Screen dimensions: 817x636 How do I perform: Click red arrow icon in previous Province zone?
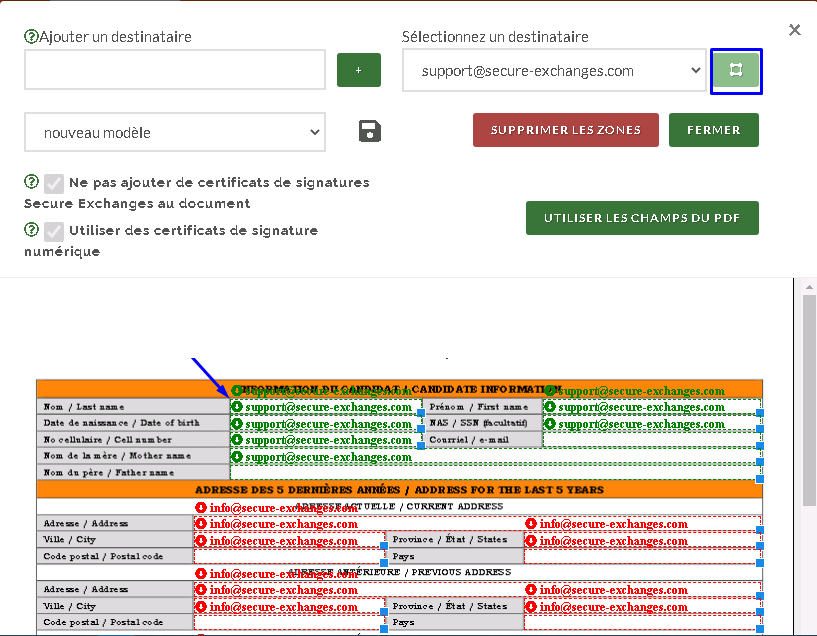531,607
